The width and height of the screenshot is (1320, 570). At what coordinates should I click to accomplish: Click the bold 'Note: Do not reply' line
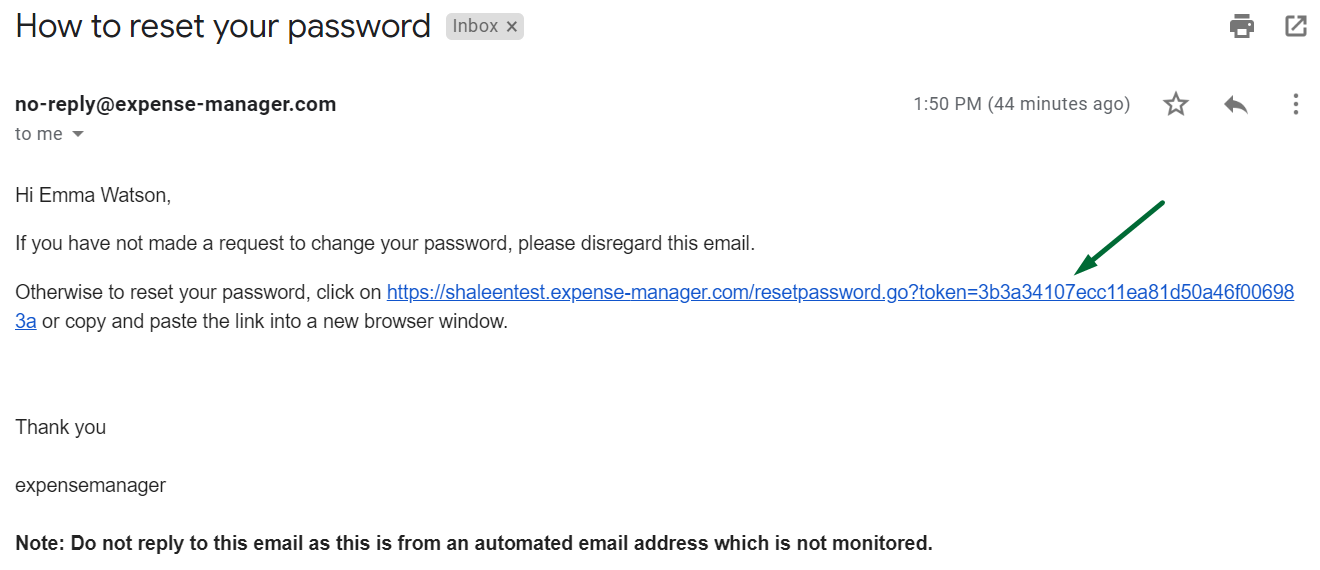pyautogui.click(x=474, y=544)
